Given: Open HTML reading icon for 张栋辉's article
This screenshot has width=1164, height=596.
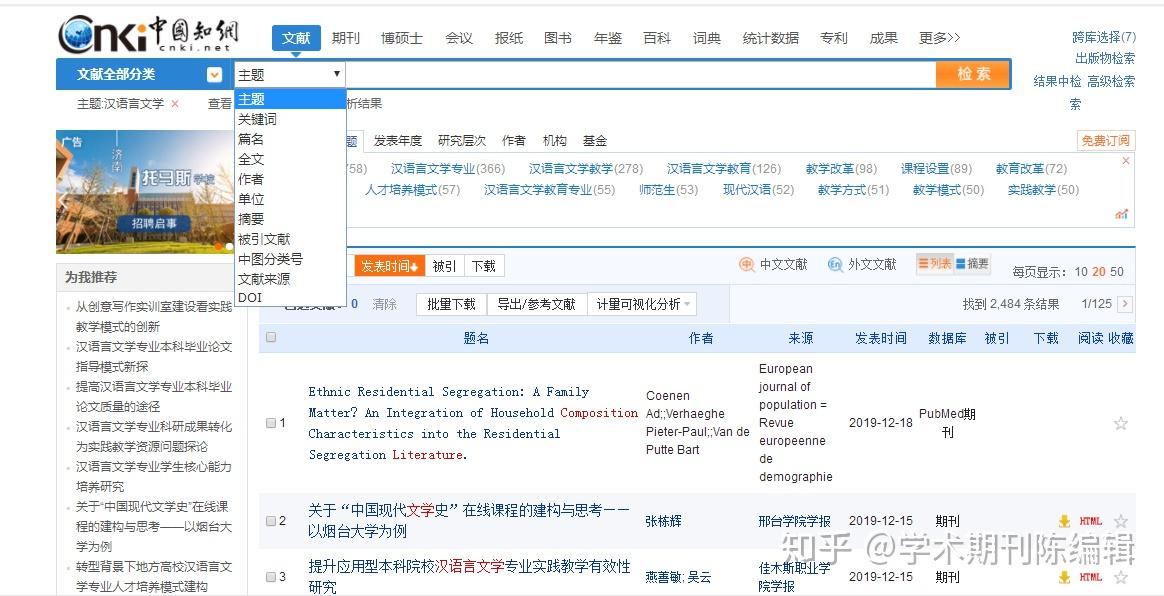Looking at the screenshot, I should 1091,521.
